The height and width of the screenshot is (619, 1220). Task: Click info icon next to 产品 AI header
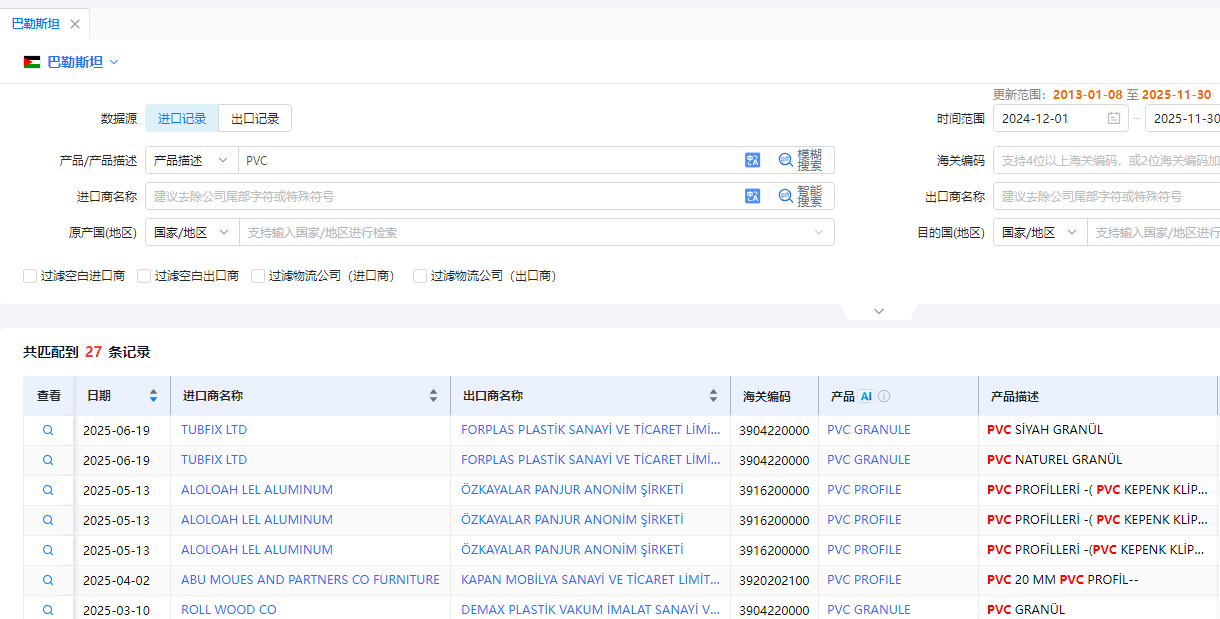pos(884,396)
